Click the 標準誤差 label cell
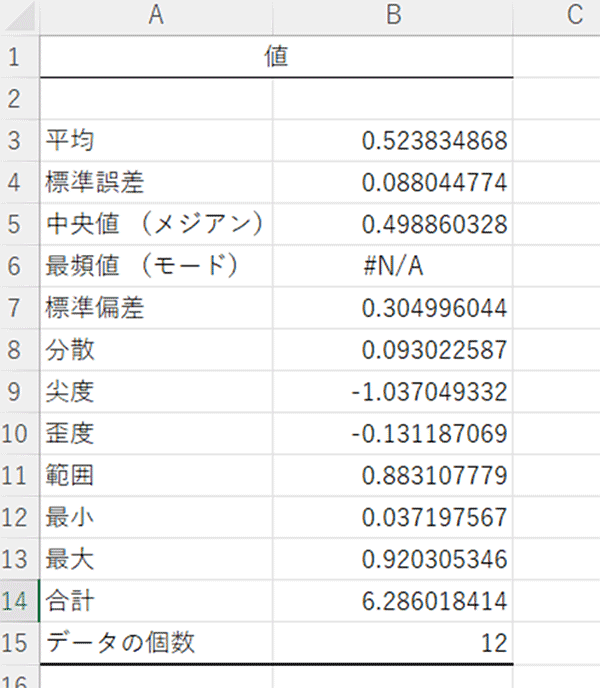Screen dimensions: 600x688 156,182
